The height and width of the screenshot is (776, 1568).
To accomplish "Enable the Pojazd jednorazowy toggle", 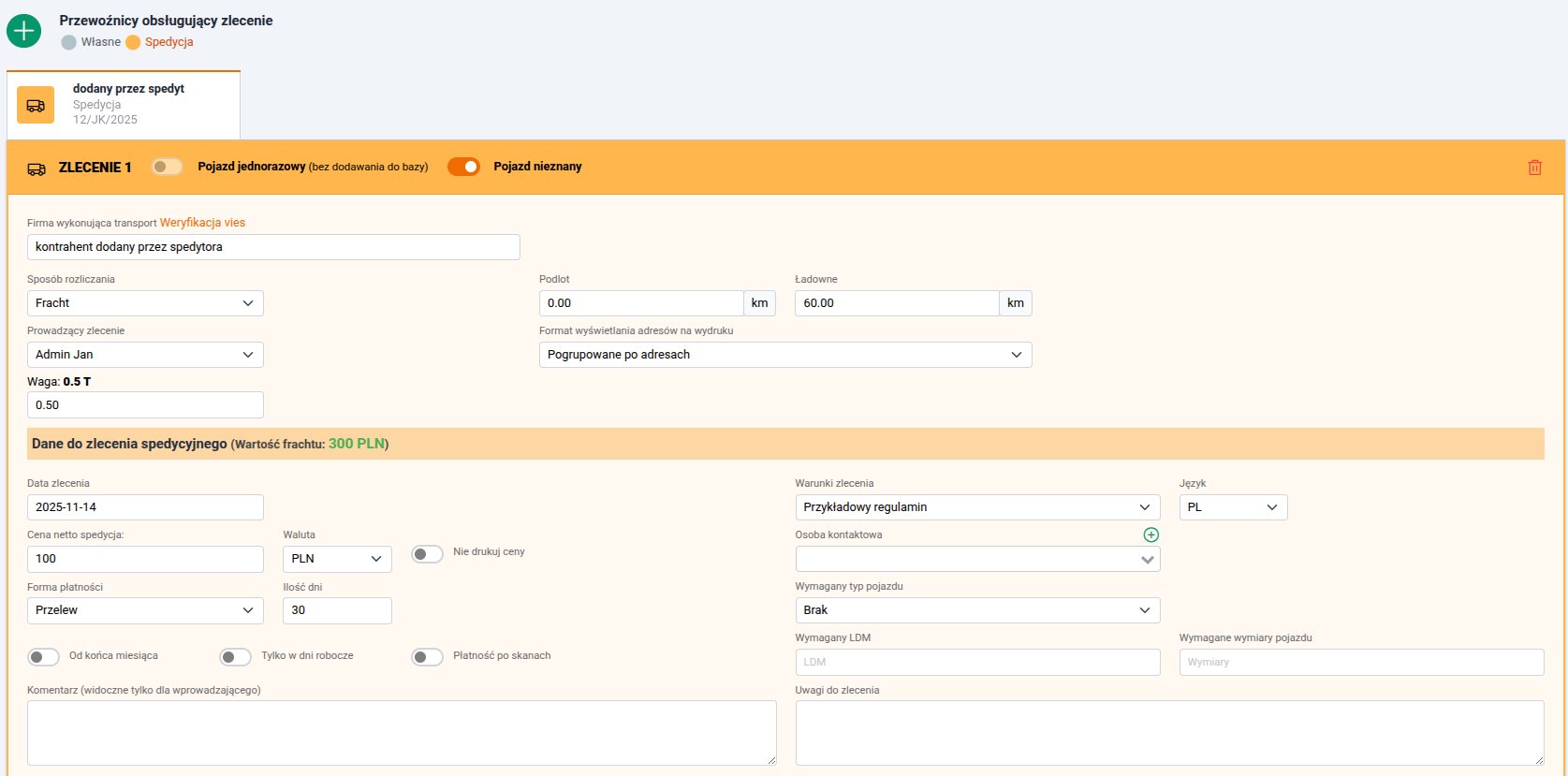I will (168, 167).
